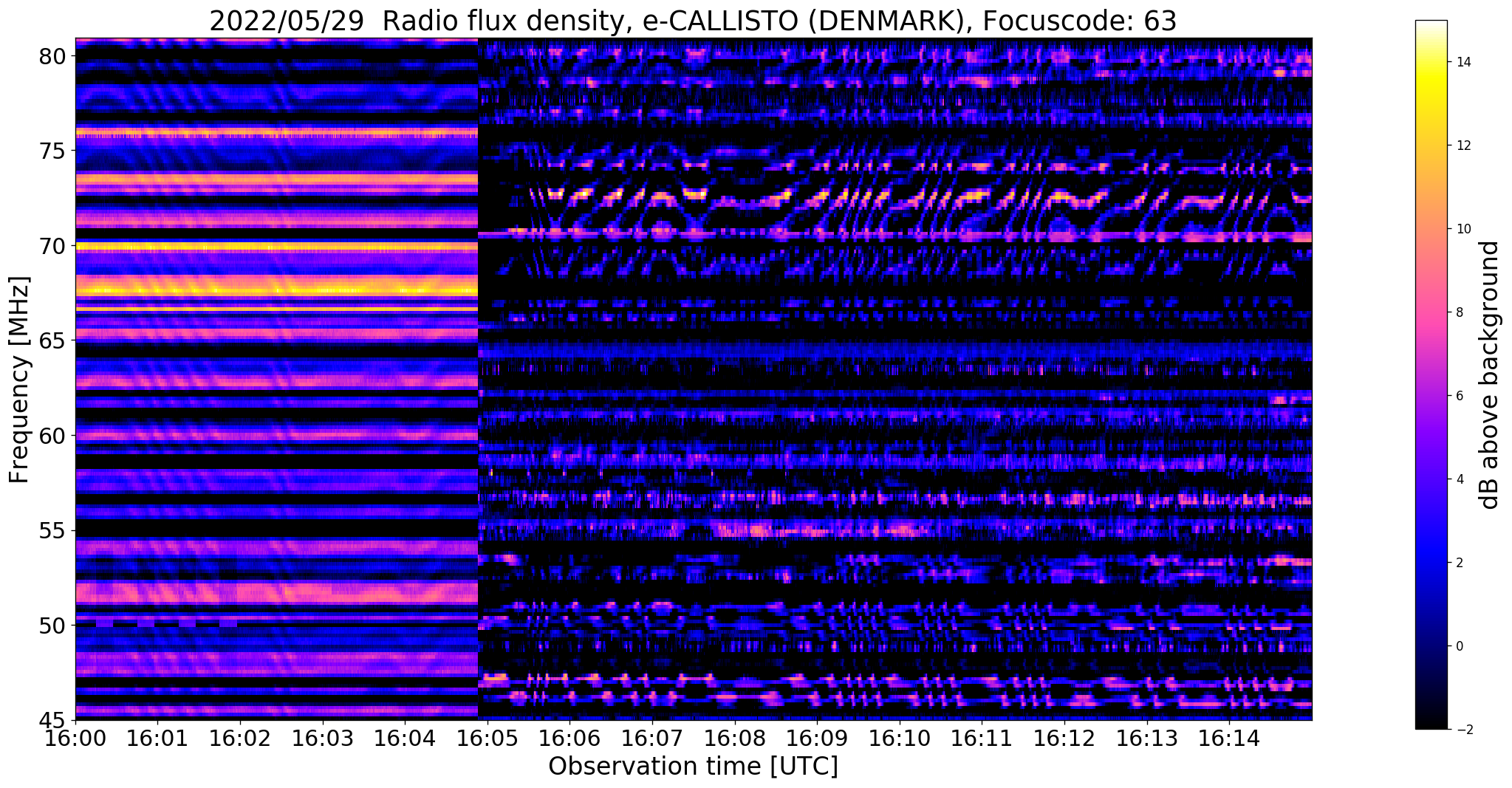
Task: Click the 80 MHz frequency tick label
Action: click(52, 56)
